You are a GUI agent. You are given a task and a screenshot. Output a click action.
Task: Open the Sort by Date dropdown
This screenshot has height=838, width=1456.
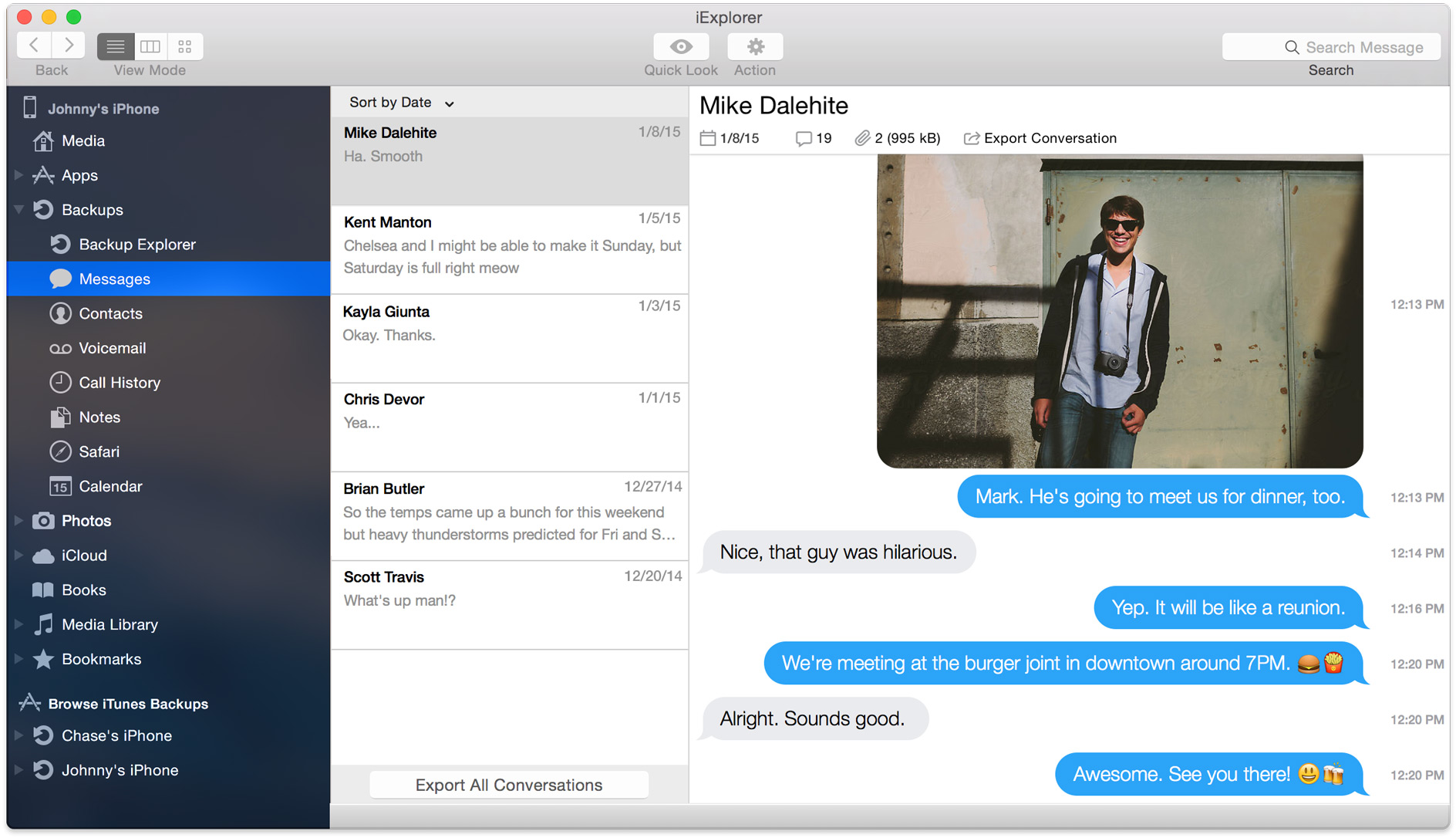[401, 103]
